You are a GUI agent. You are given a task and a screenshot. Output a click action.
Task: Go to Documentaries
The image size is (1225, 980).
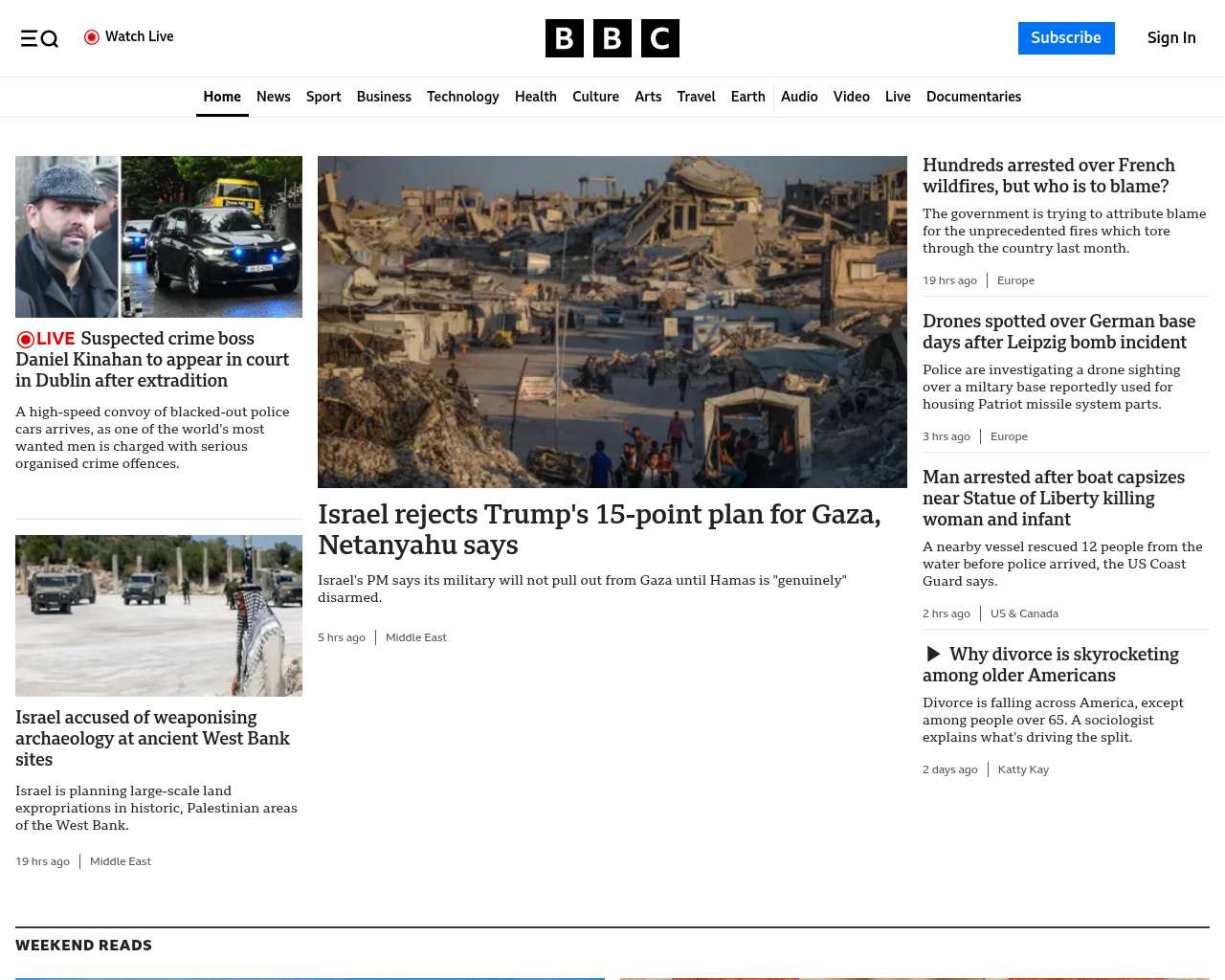click(973, 97)
